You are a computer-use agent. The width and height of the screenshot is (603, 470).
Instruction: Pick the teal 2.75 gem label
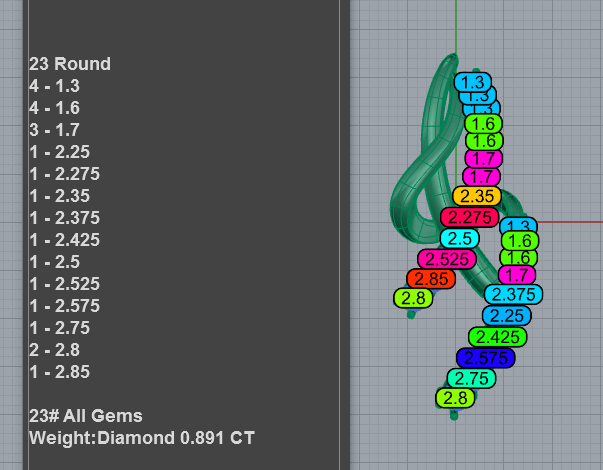pos(471,378)
